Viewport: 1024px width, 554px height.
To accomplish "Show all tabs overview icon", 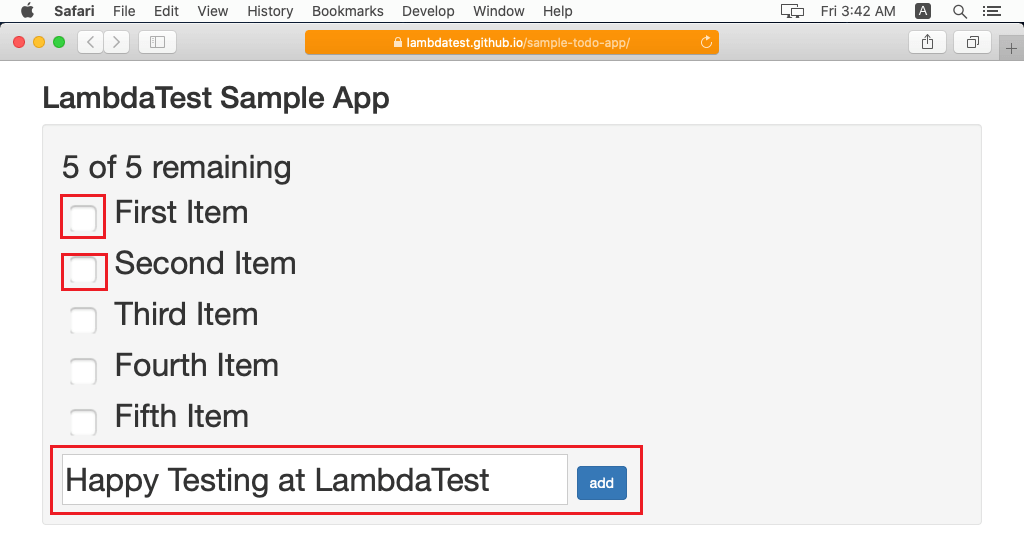I will point(972,42).
